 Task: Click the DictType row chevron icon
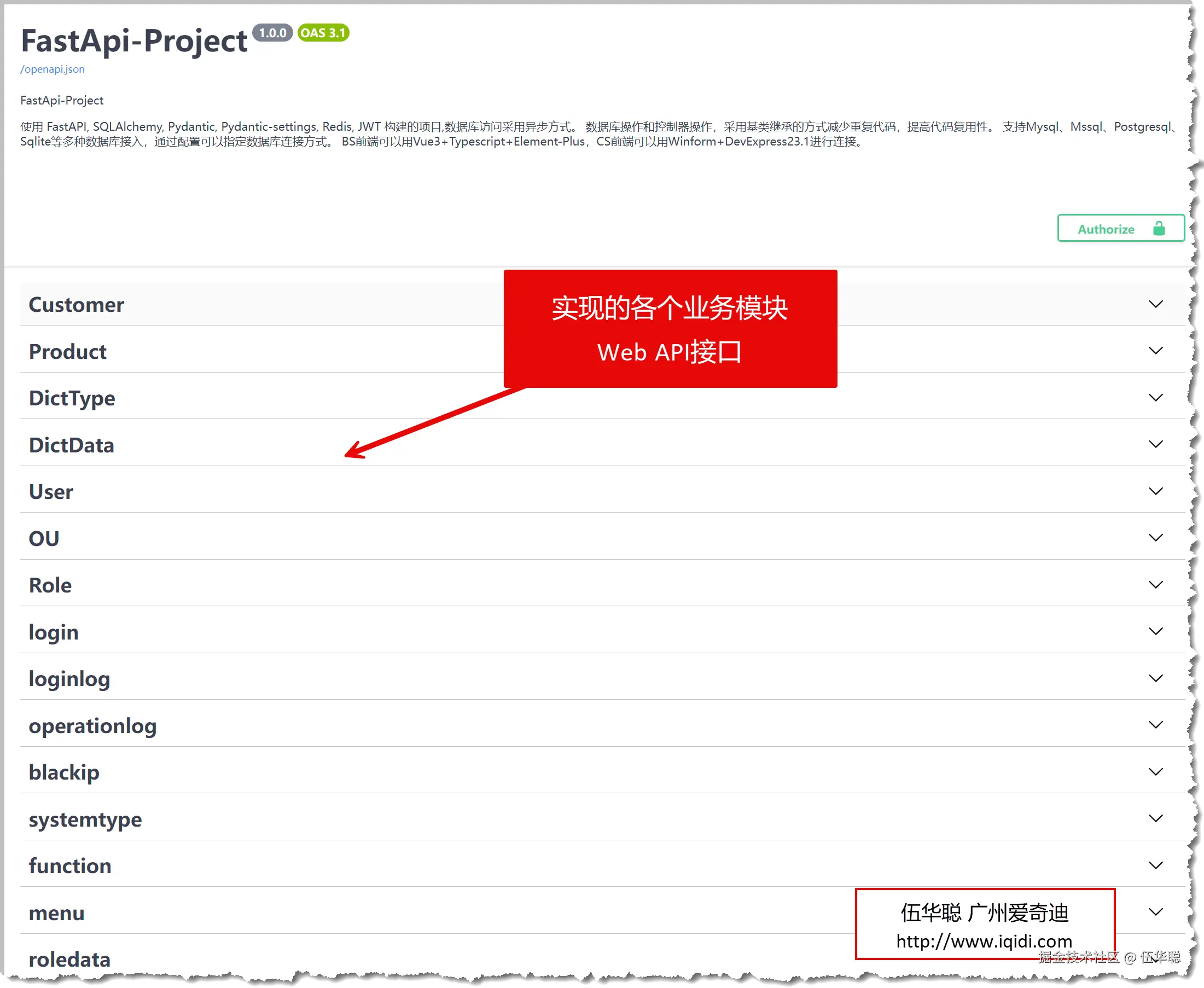(1155, 398)
